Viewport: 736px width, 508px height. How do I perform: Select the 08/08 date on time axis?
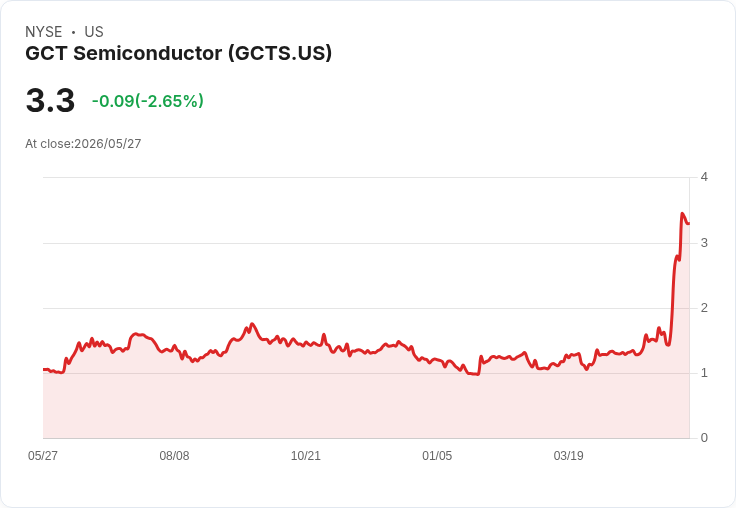pyautogui.click(x=174, y=455)
